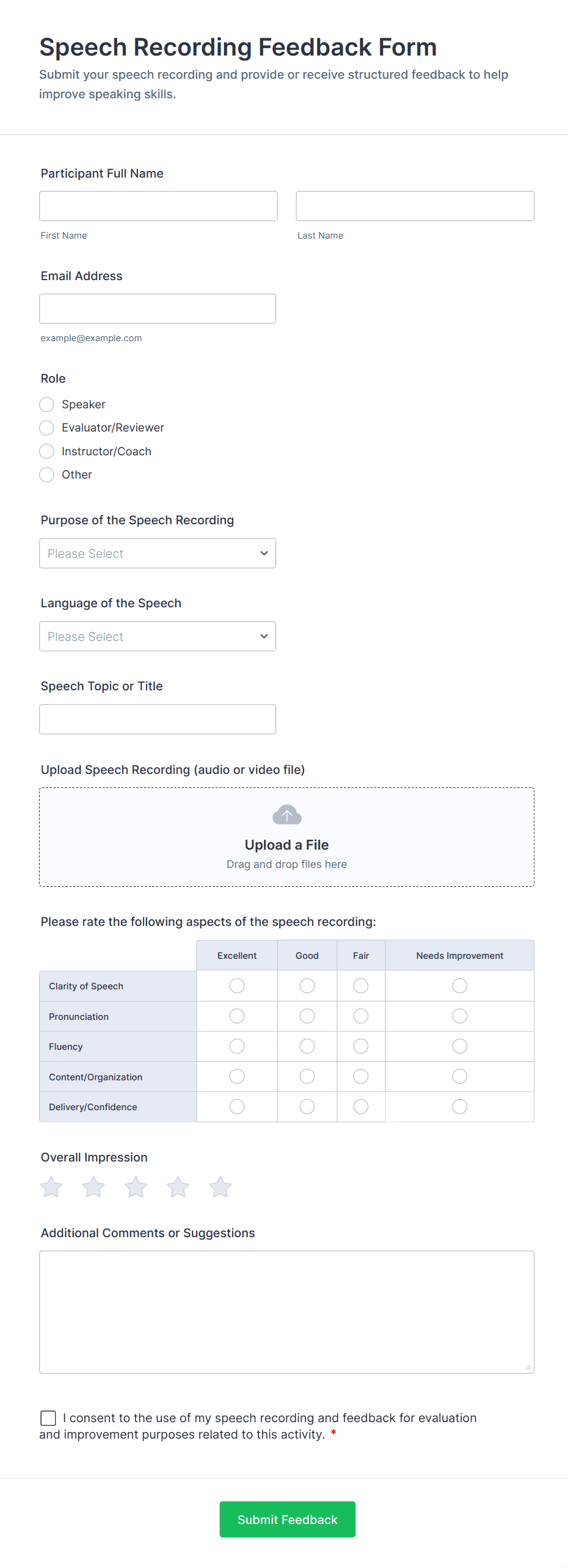Rate overall impression one star
568x1568 pixels.
click(51, 1187)
